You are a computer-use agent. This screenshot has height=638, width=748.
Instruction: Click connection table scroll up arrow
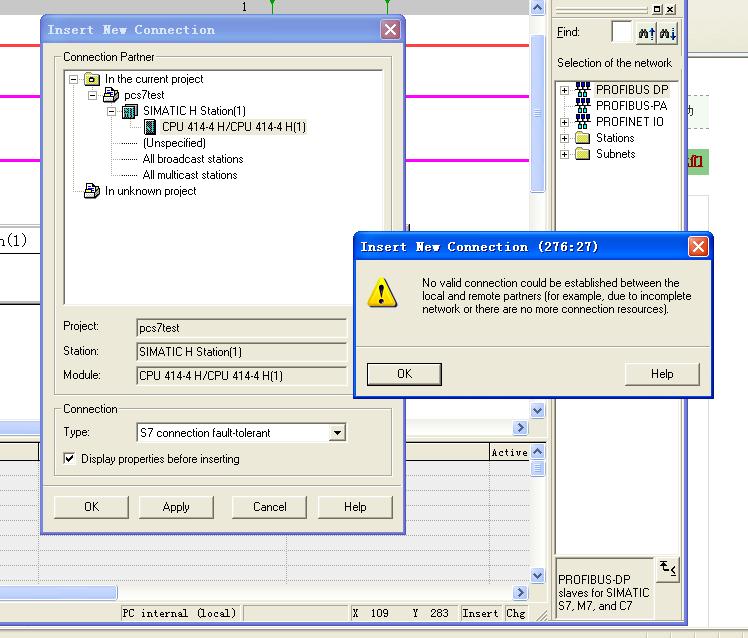pyautogui.click(x=537, y=451)
